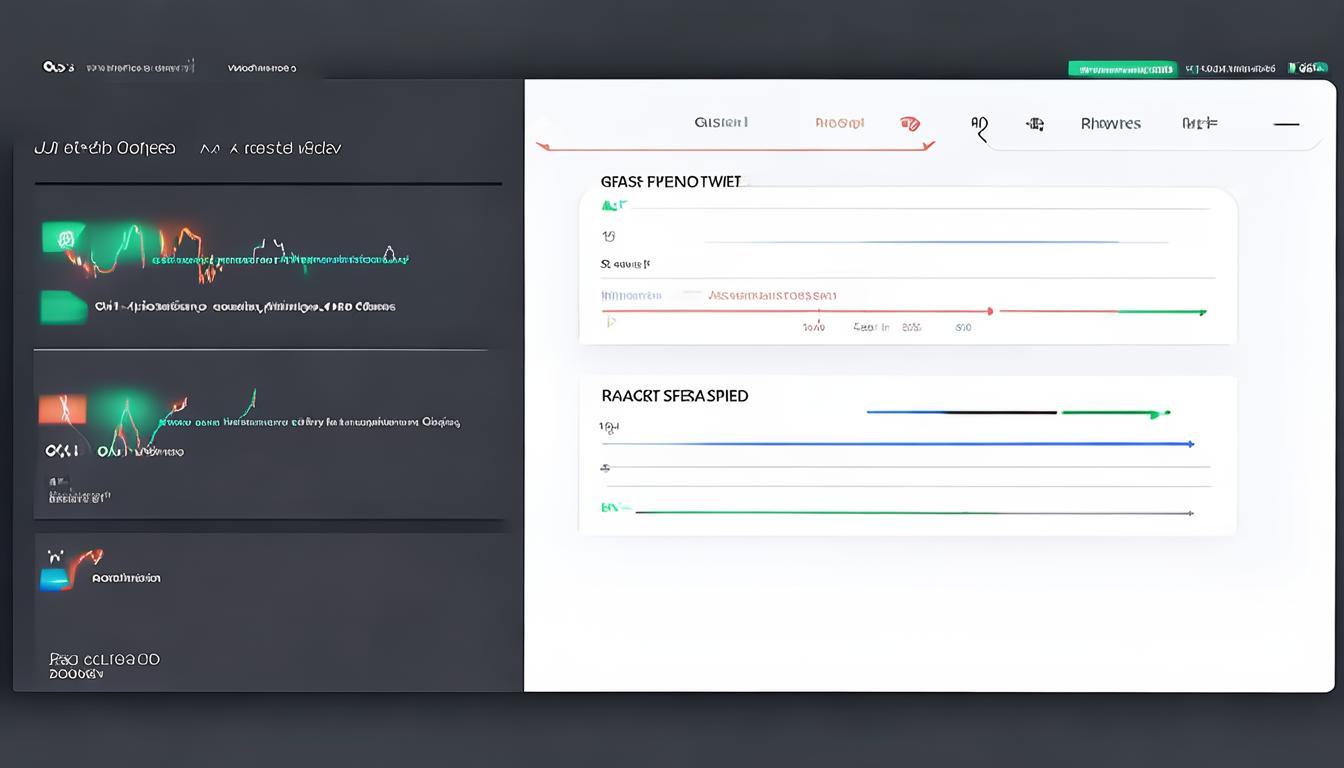This screenshot has height=768, width=1344.
Task: Click the orange square icon in second chart panel
Action: click(62, 409)
